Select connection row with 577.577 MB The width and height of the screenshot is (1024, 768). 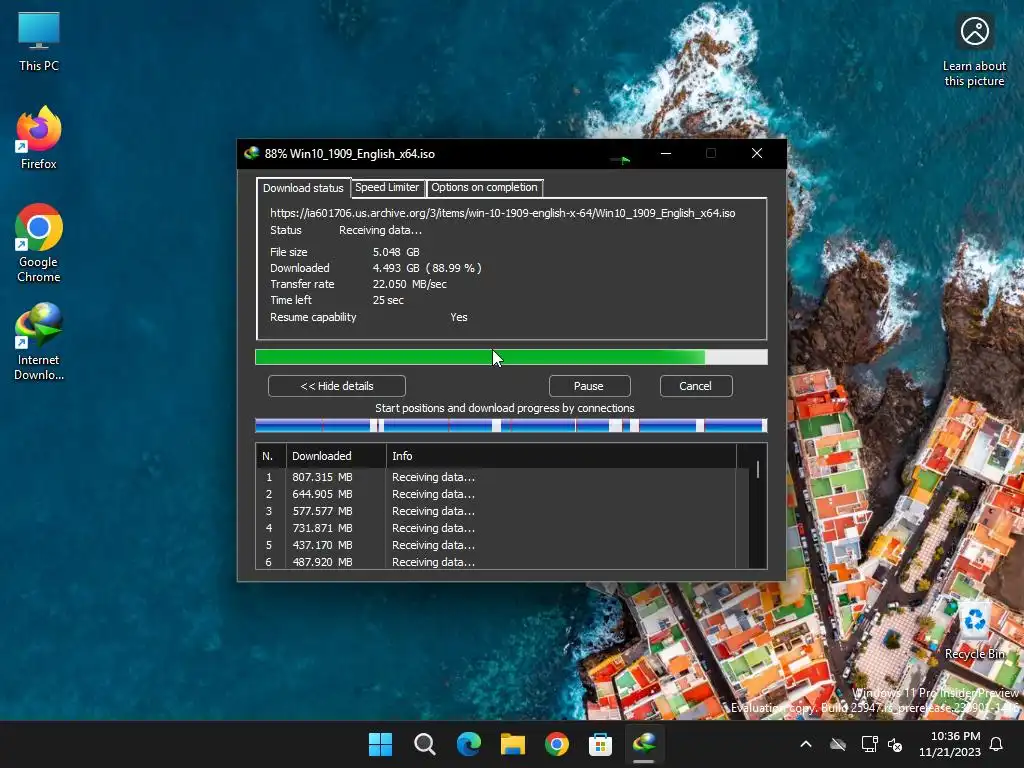502,511
